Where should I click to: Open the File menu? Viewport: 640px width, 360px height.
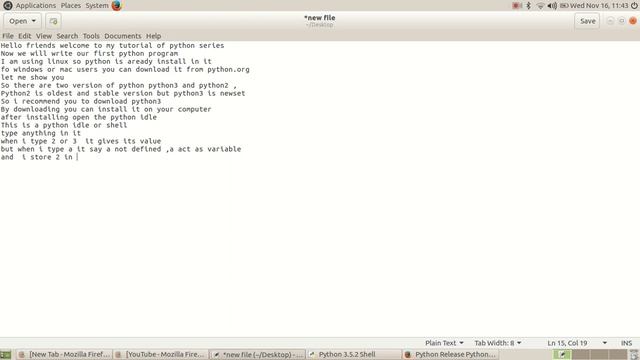(8, 36)
